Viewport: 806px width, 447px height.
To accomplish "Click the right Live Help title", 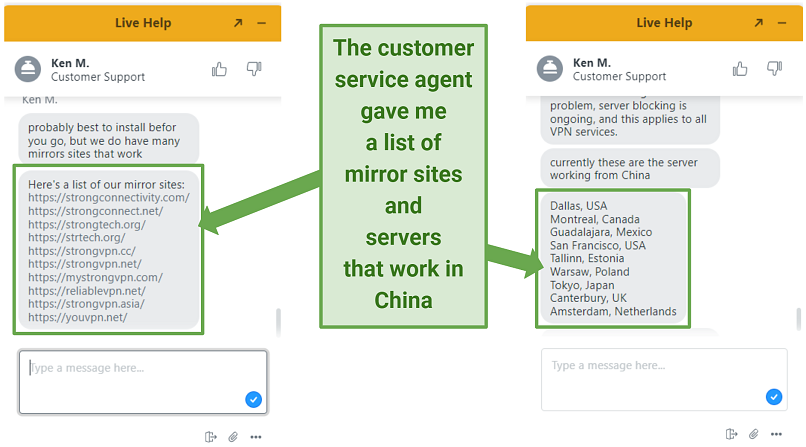I will coord(664,23).
